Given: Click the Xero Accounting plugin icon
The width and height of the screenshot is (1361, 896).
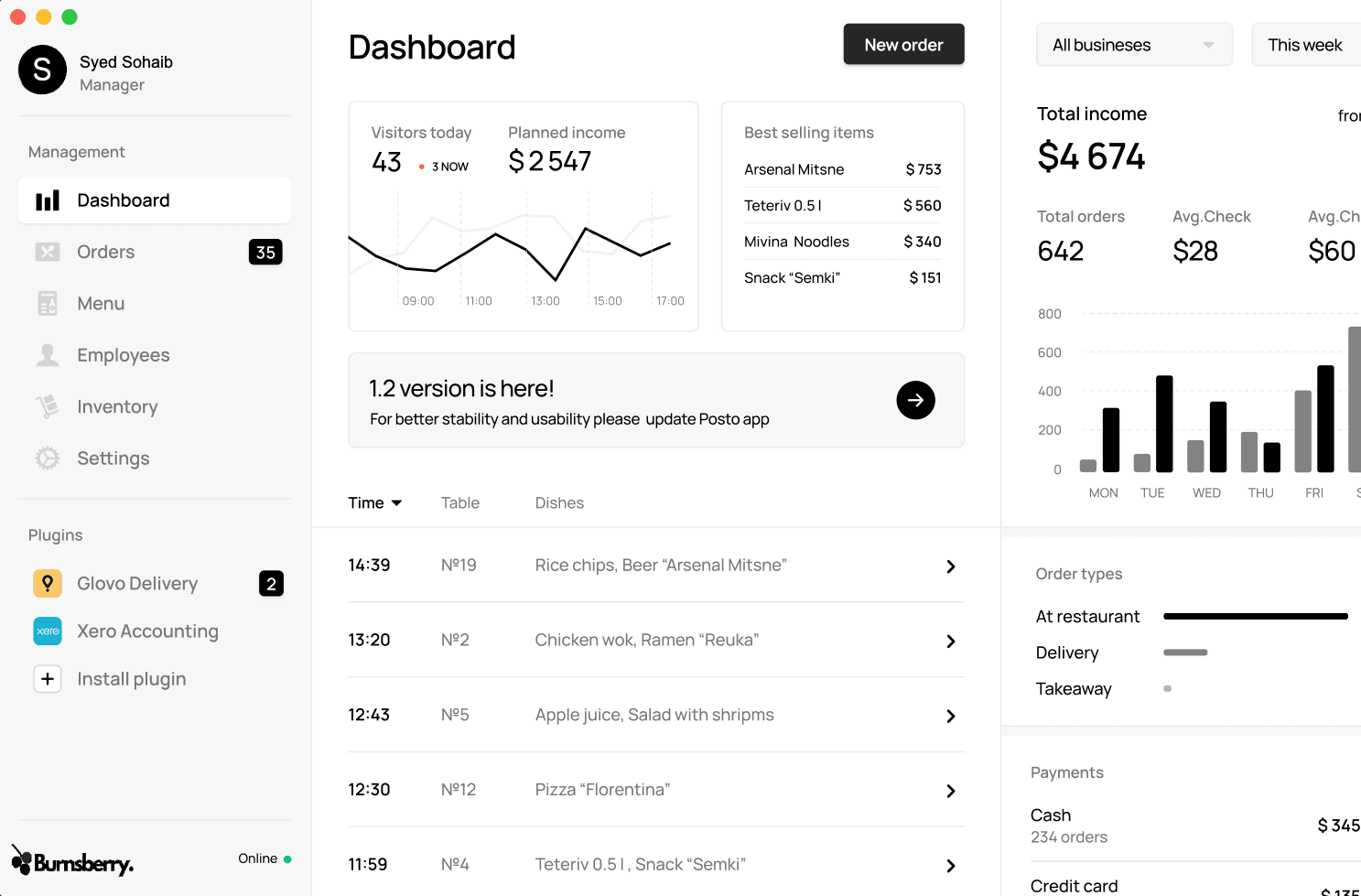Looking at the screenshot, I should [48, 632].
